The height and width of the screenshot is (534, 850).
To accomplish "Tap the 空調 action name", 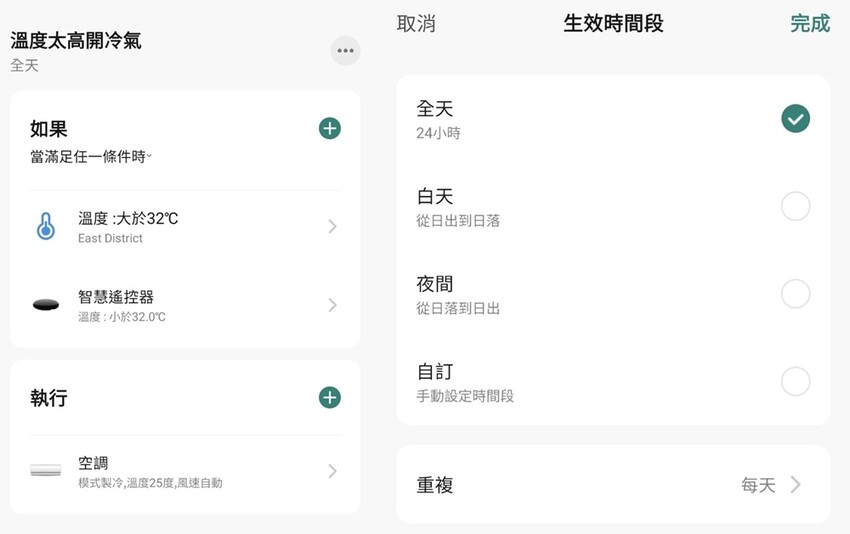I will pyautogui.click(x=93, y=462).
